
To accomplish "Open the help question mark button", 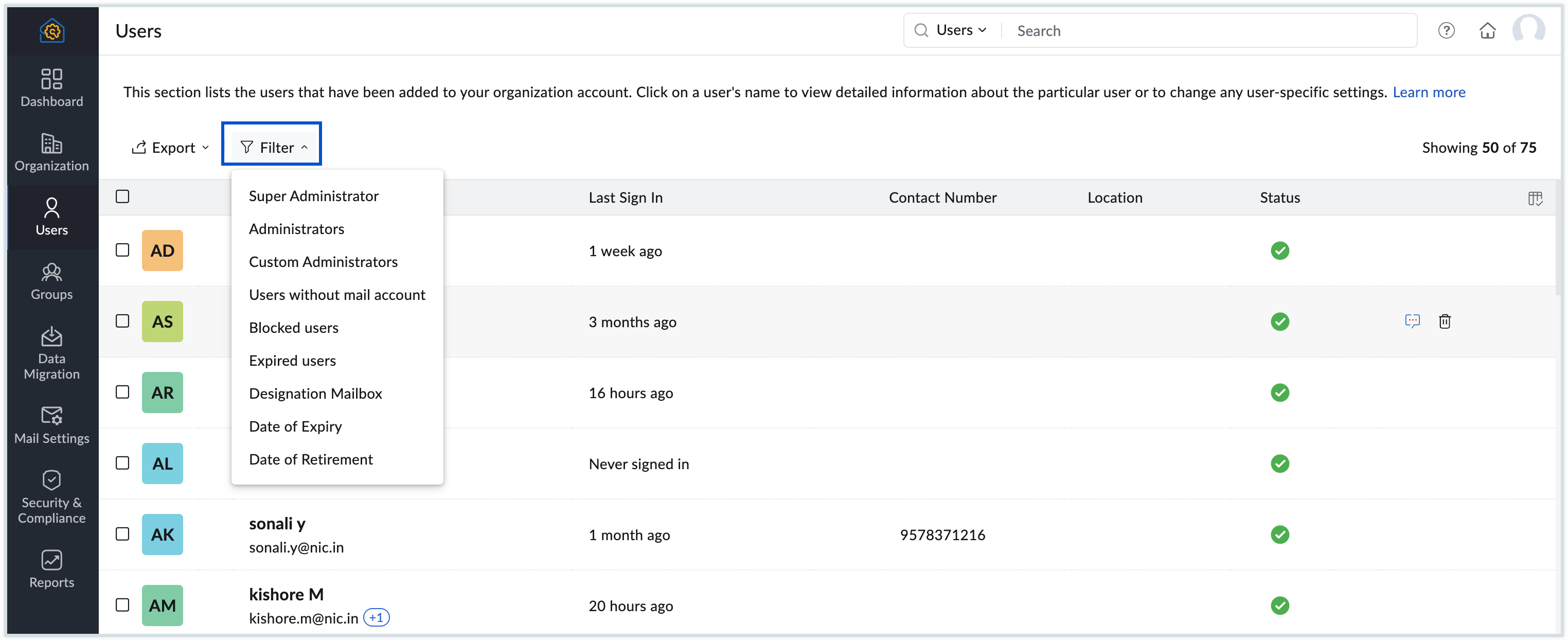I will pos(1447,30).
